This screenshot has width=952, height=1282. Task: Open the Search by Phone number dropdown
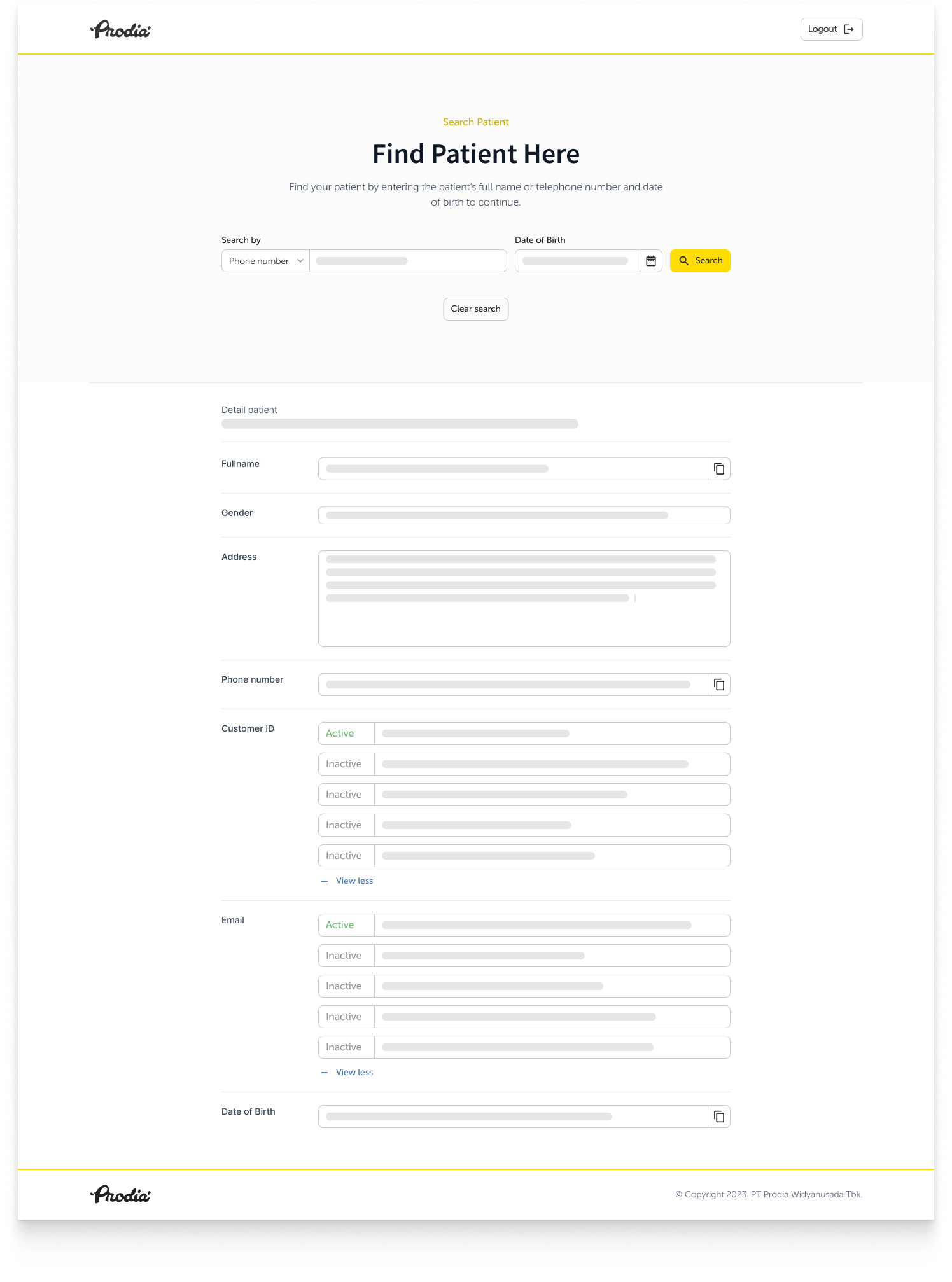[x=265, y=261]
